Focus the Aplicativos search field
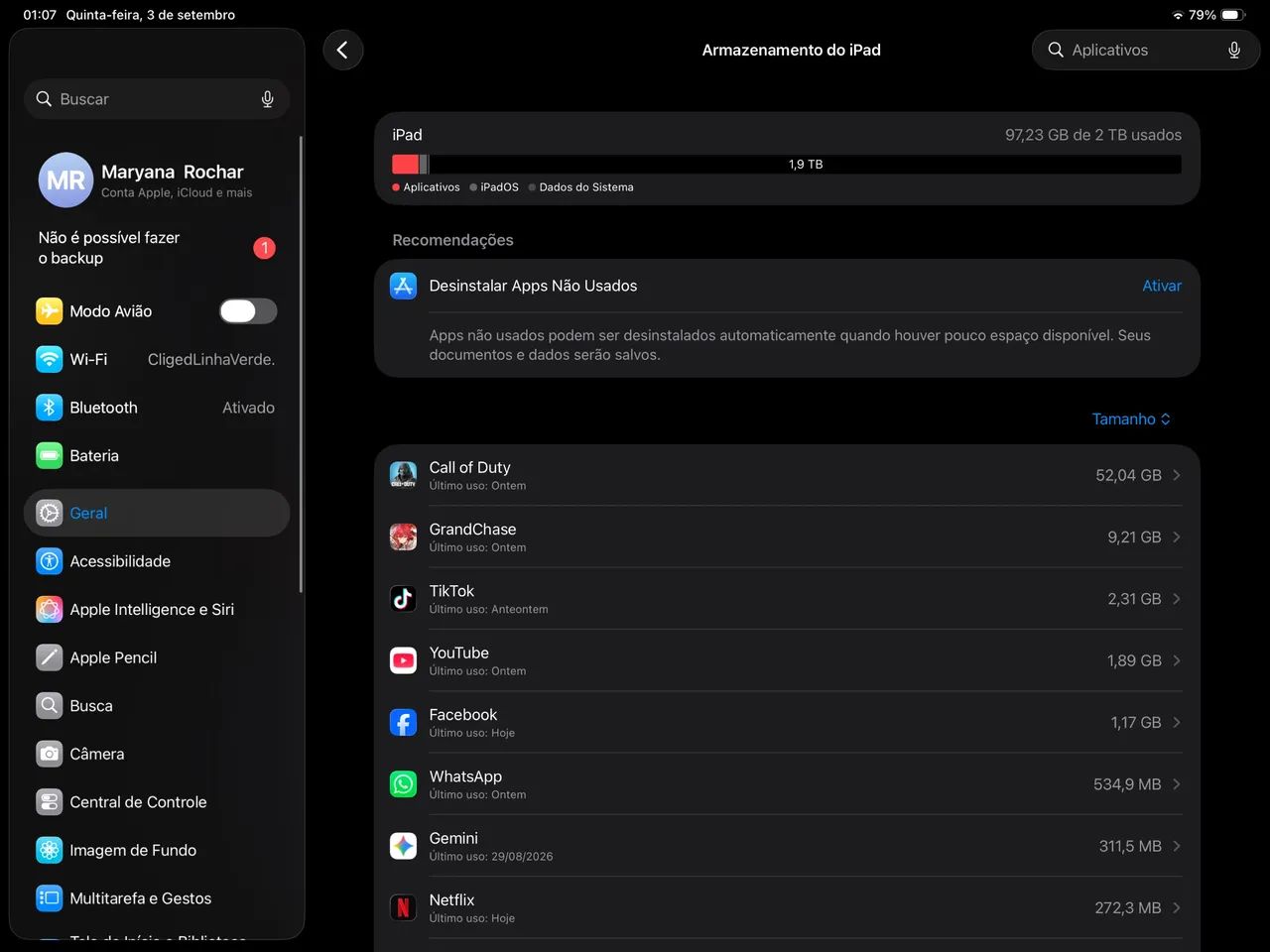Image resolution: width=1270 pixels, height=952 pixels. (1146, 50)
